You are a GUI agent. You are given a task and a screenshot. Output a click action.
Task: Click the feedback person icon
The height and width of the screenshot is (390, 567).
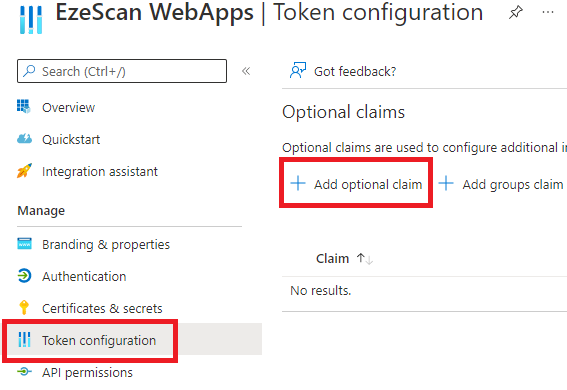tap(298, 70)
